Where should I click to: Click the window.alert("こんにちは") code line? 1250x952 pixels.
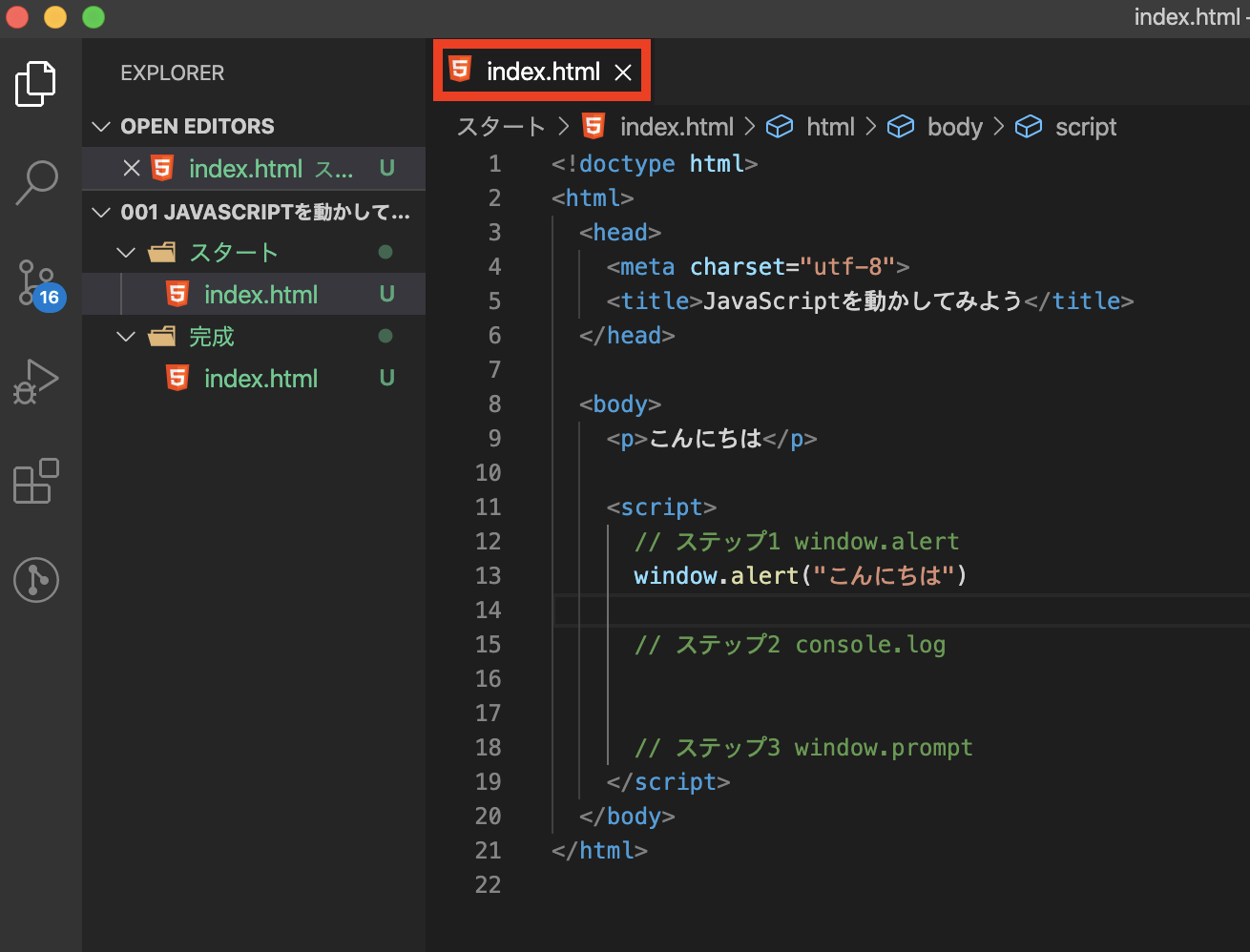coord(800,576)
